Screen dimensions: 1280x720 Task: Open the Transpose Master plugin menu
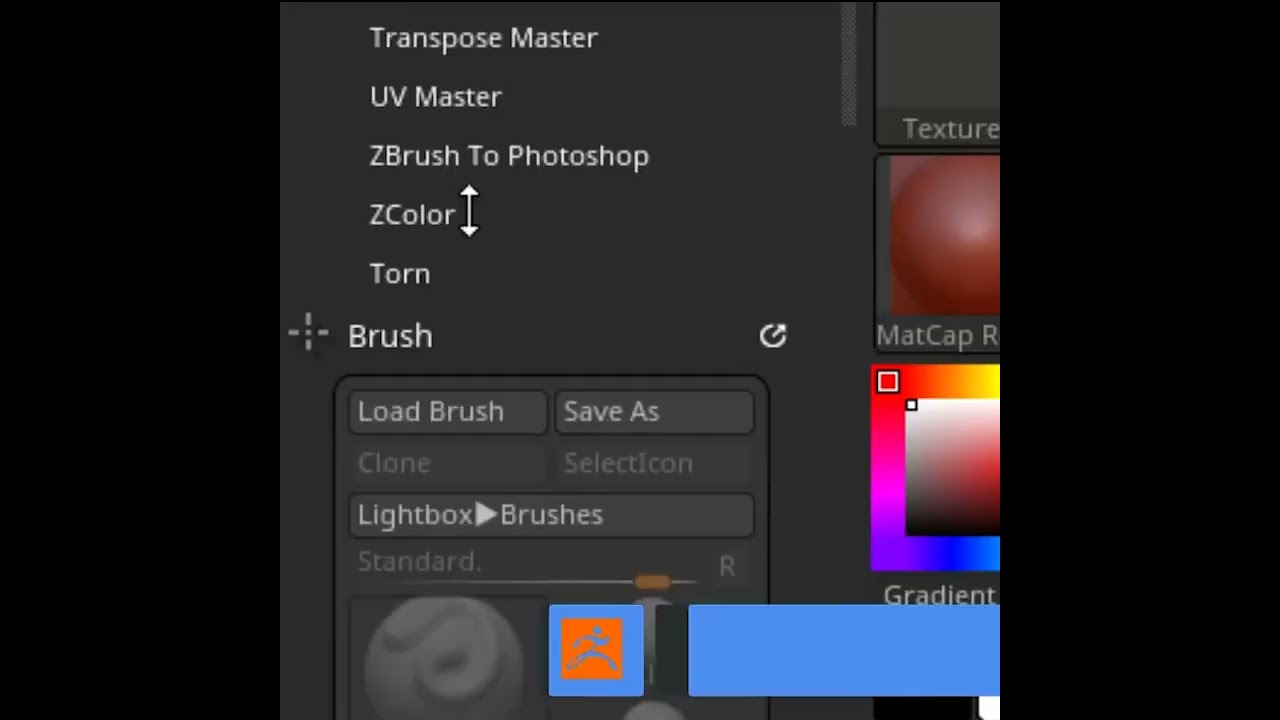483,38
